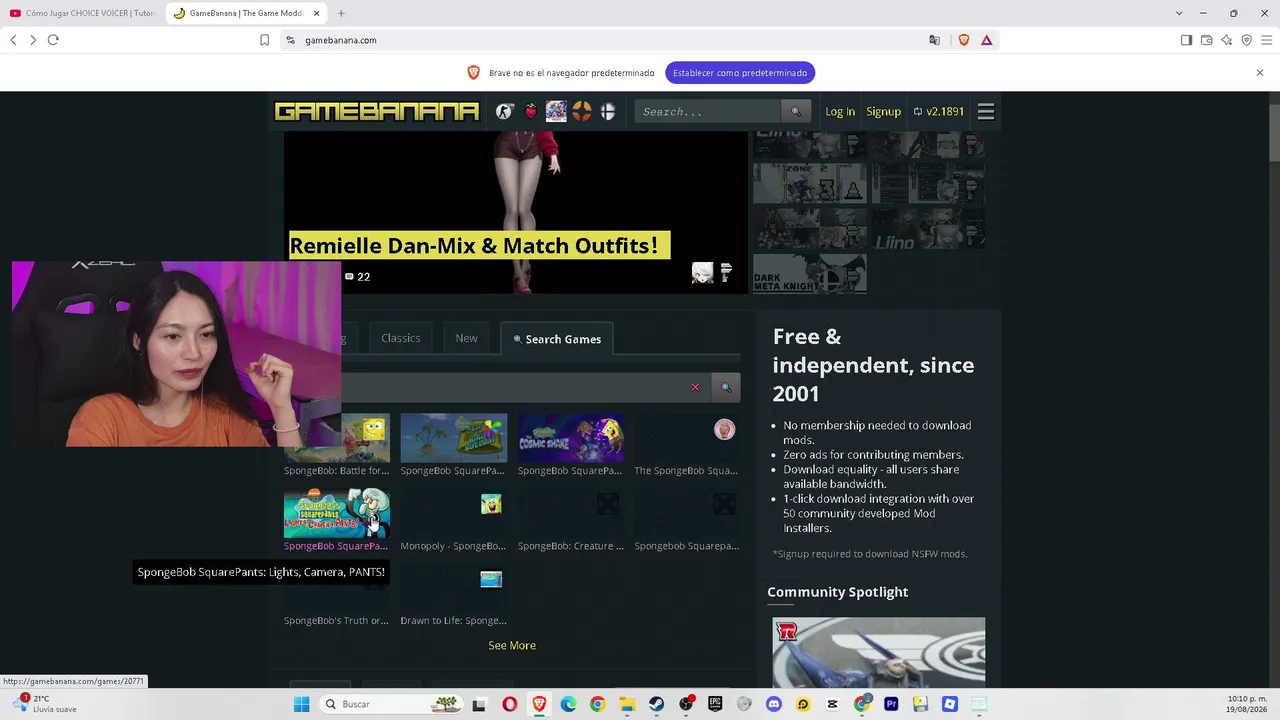This screenshot has width=1280, height=720.
Task: Dismiss the default browser notification bar
Action: tap(1260, 73)
